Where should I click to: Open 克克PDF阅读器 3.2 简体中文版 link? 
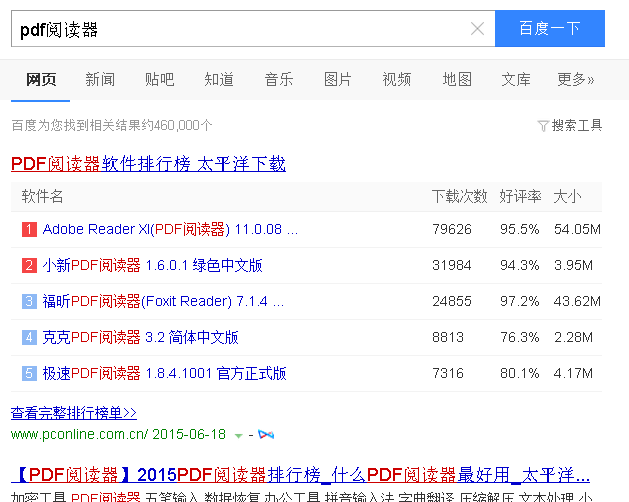tap(140, 337)
